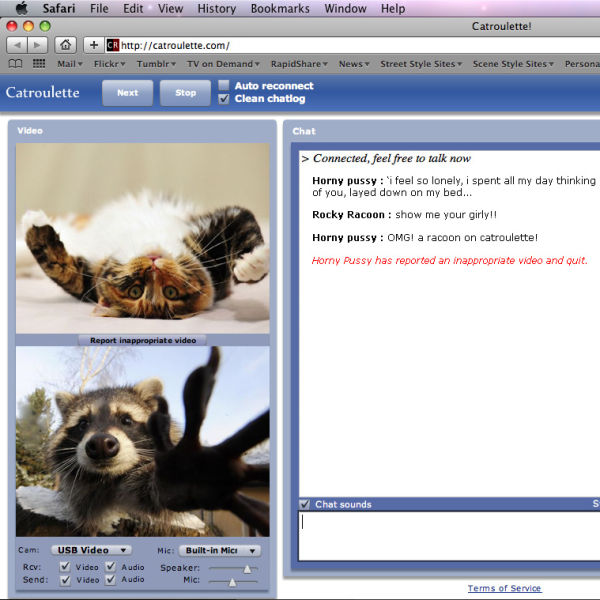600x600 pixels.
Task: Click the chat message input field
Action: click(450, 535)
